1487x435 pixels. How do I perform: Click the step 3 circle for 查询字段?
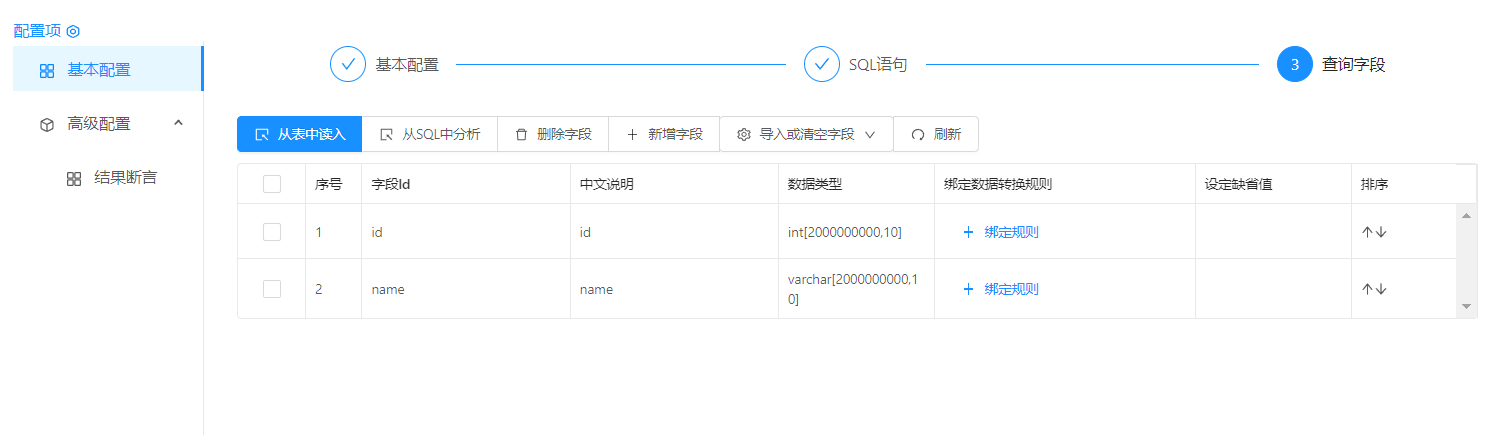tap(1295, 64)
